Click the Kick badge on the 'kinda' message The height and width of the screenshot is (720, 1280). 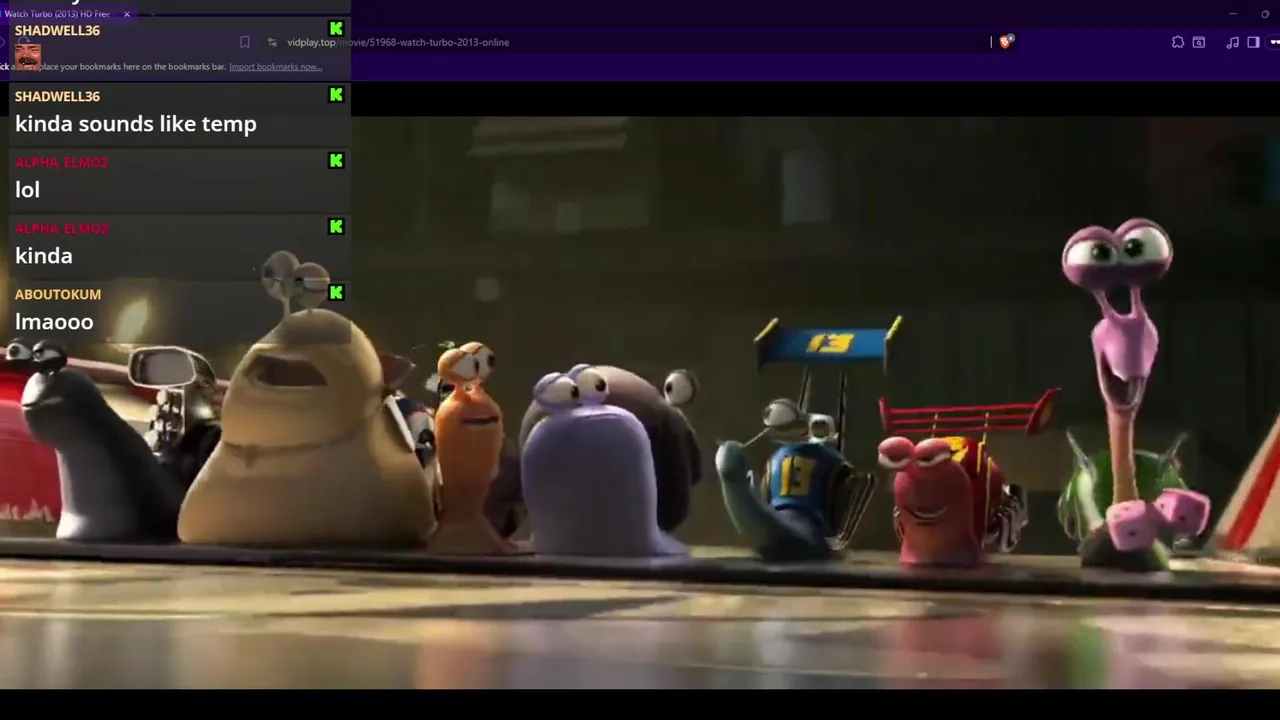pyautogui.click(x=336, y=227)
